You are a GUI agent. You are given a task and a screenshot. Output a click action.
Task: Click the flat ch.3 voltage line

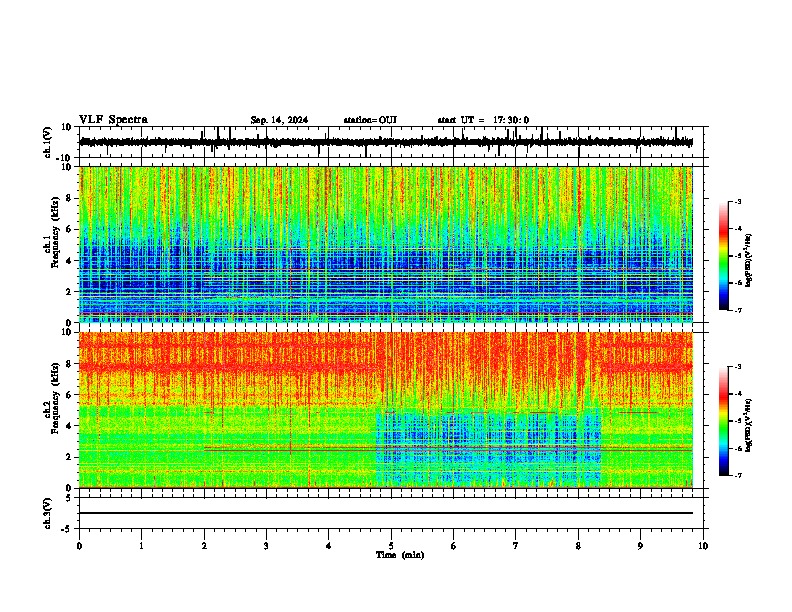coord(386,513)
